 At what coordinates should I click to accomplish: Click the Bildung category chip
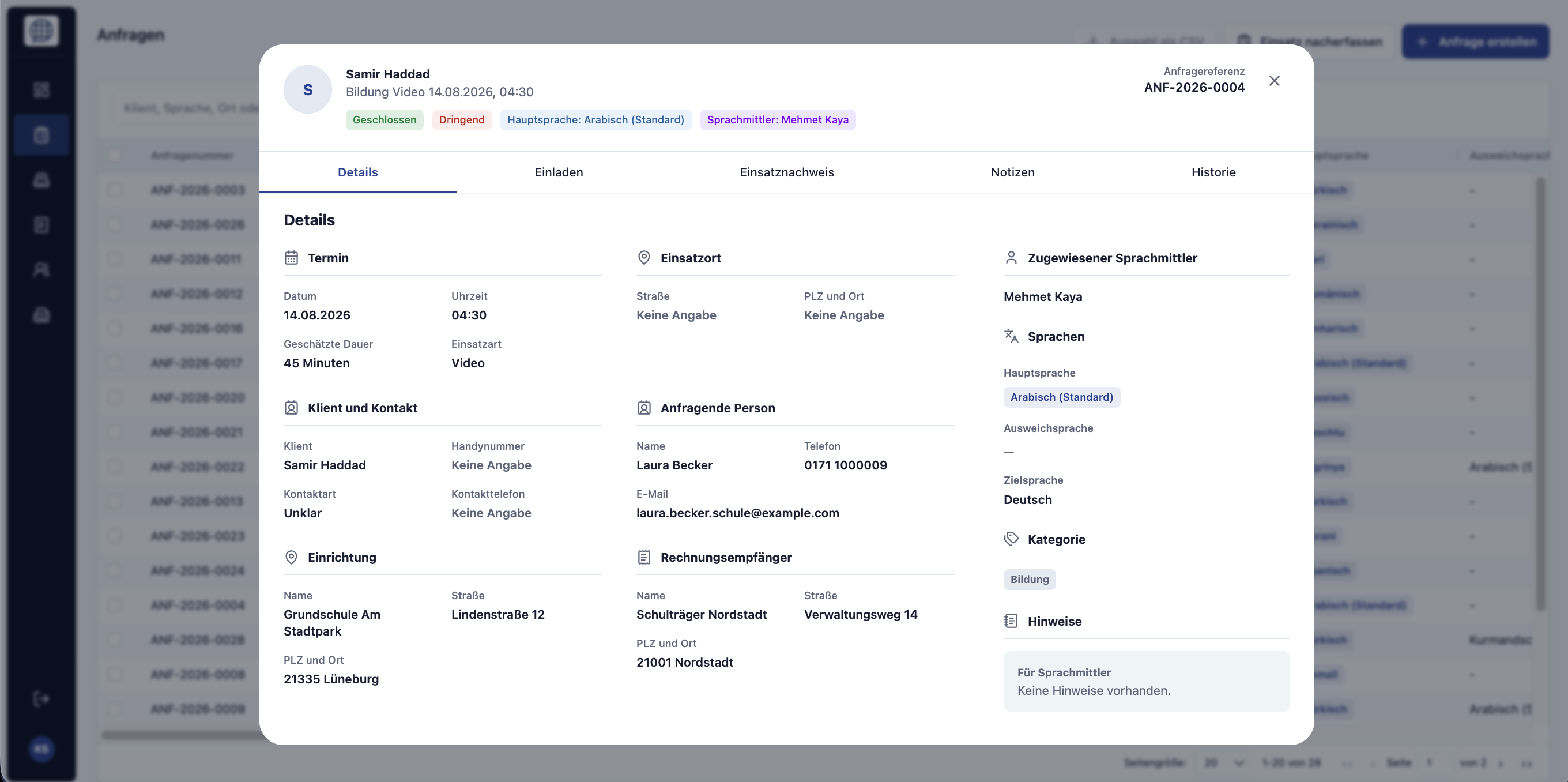tap(1030, 579)
